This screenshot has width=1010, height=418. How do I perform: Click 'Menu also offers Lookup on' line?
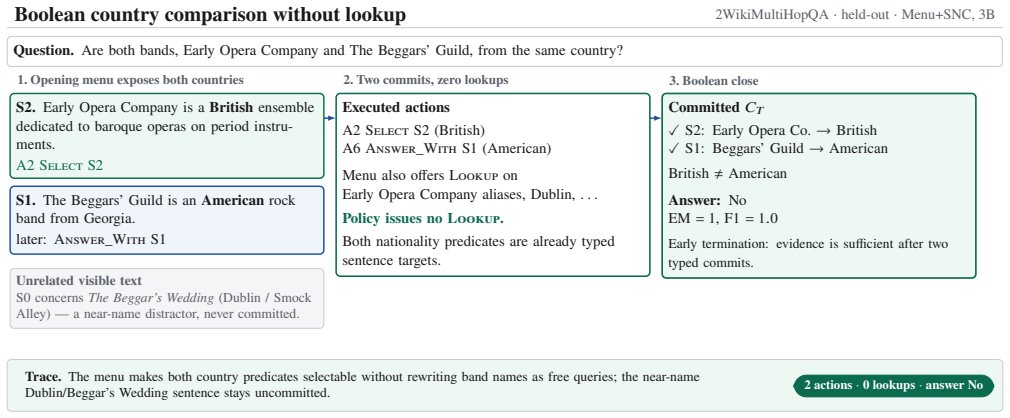430,175
